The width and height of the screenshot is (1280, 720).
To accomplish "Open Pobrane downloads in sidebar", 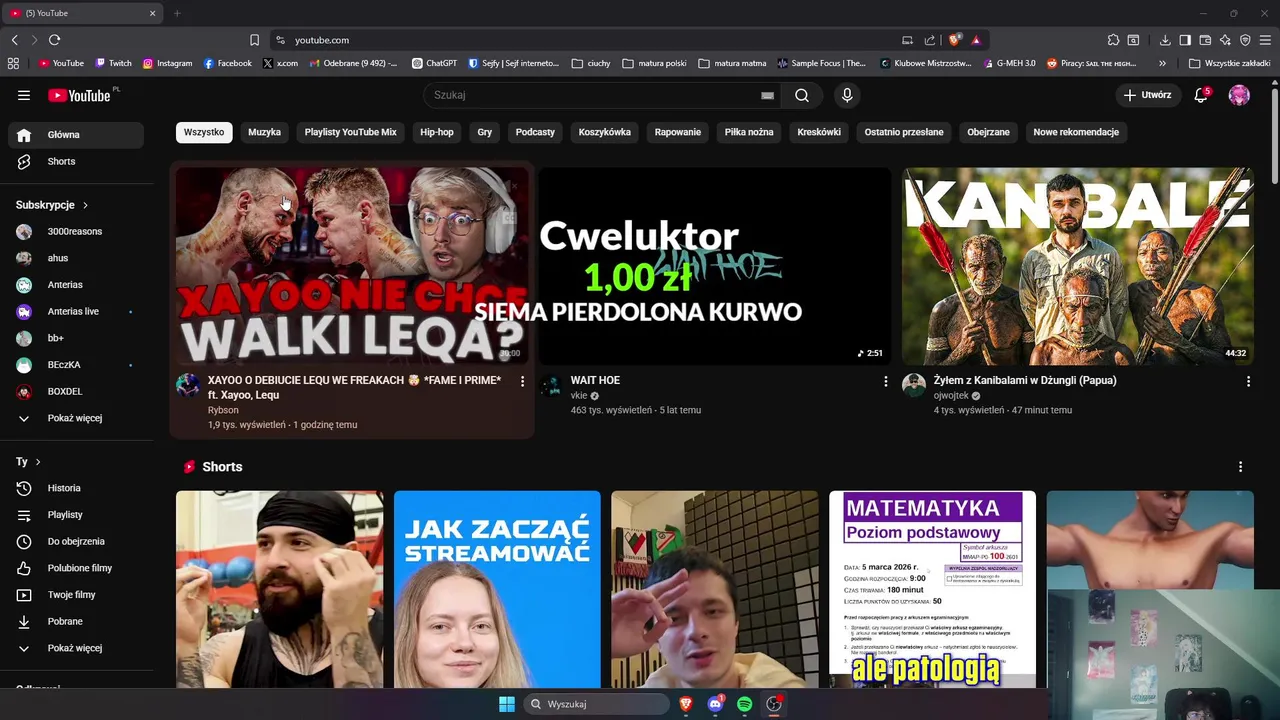I will (x=78, y=621).
